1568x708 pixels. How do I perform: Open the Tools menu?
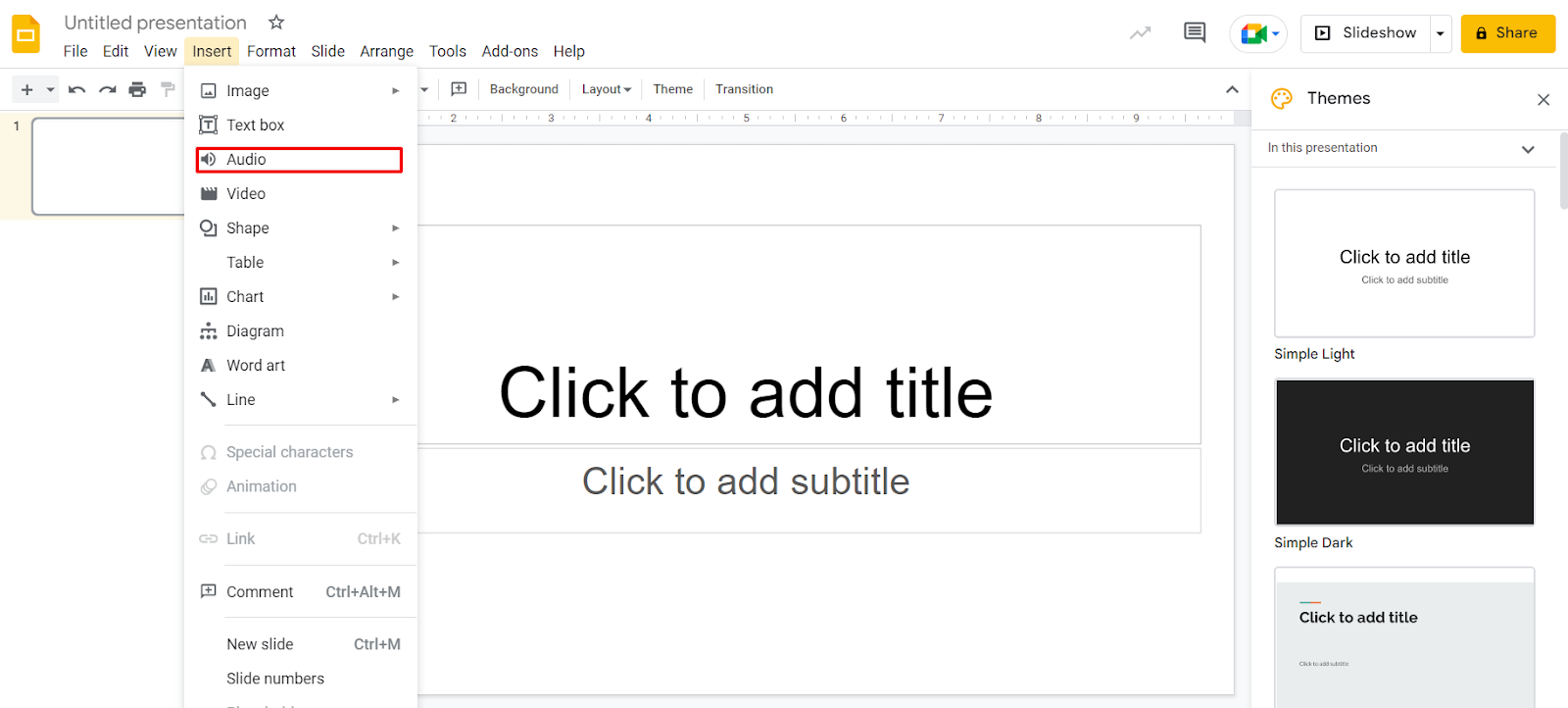click(448, 51)
